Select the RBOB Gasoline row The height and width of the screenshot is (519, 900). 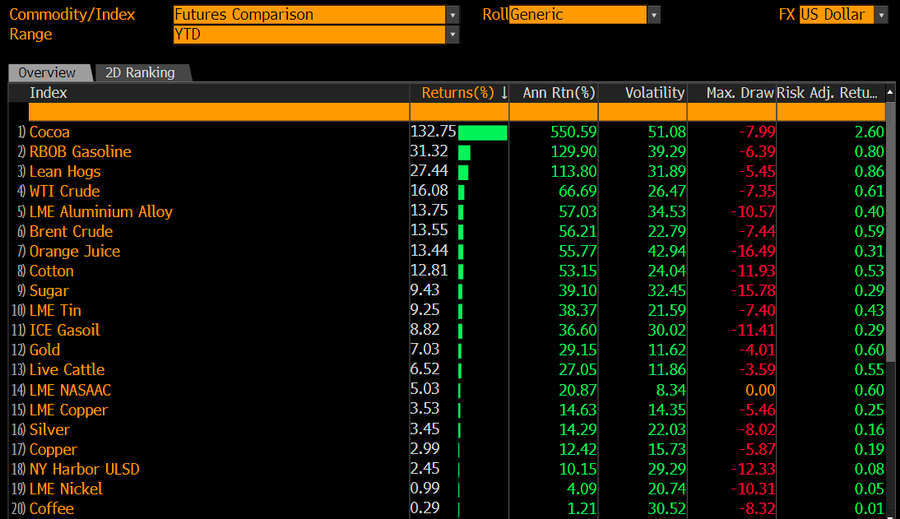click(448, 152)
